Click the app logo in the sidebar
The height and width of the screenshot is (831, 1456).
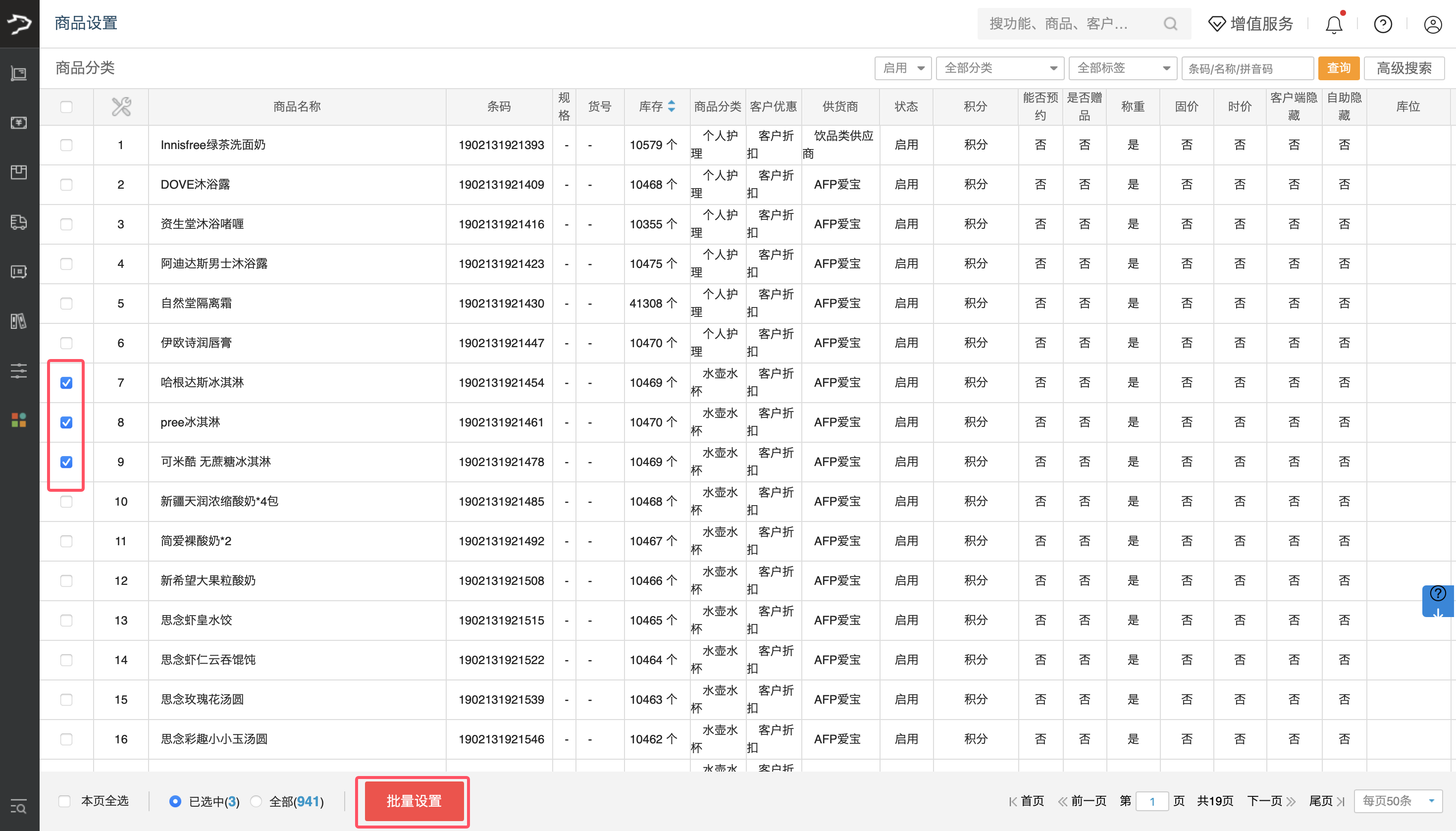coord(19,23)
